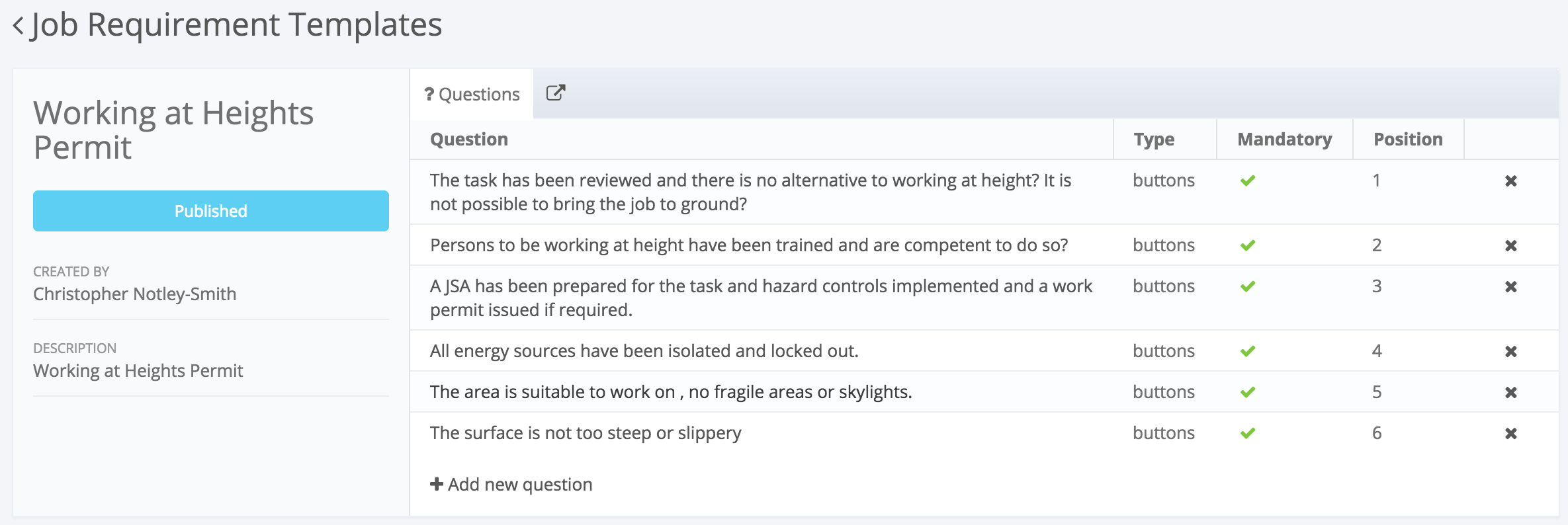Toggle mandatory checkmark for slippery surface question

(x=1248, y=434)
